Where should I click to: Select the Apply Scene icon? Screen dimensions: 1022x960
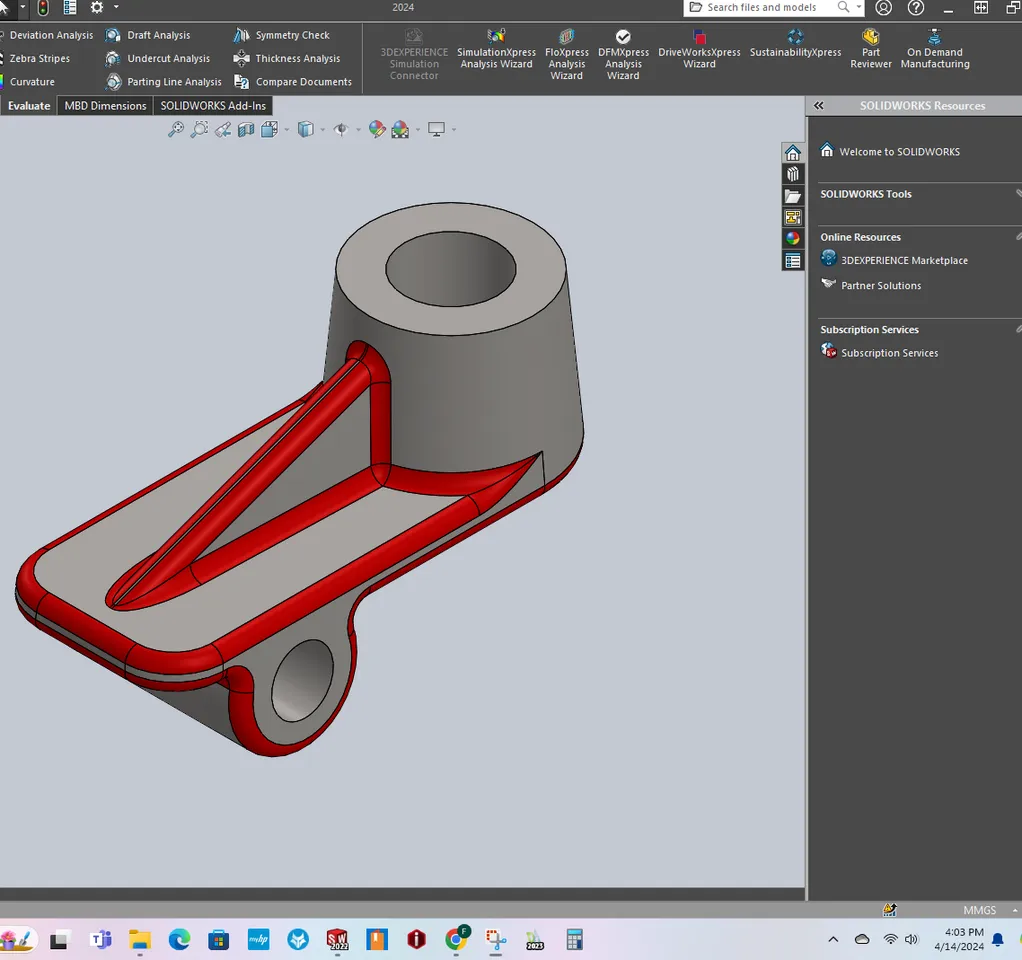[399, 129]
